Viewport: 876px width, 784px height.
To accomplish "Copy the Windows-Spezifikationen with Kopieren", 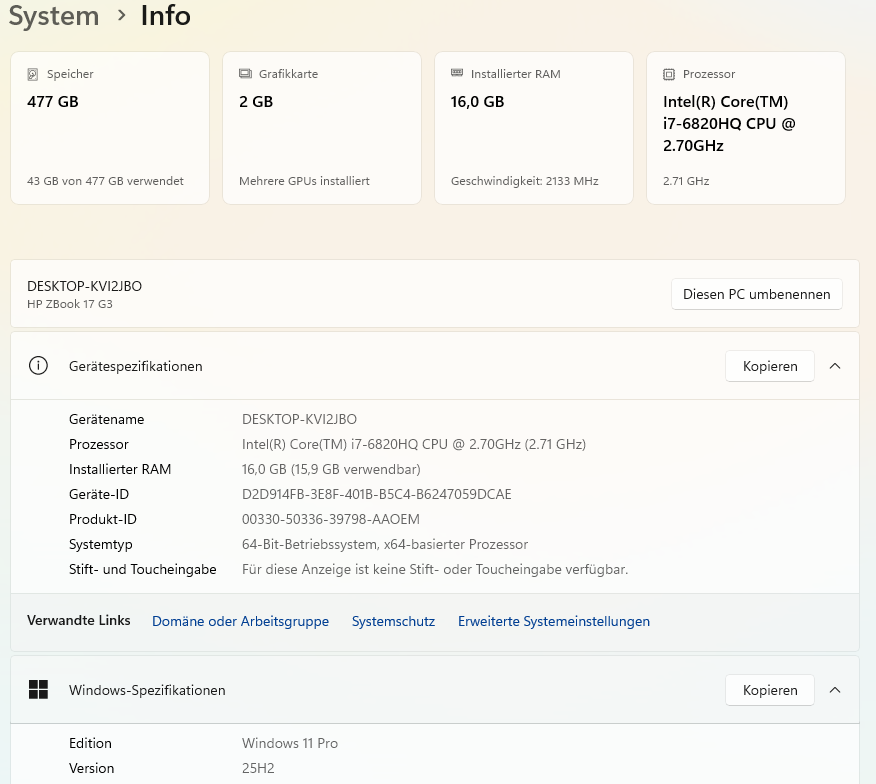I will coord(770,690).
